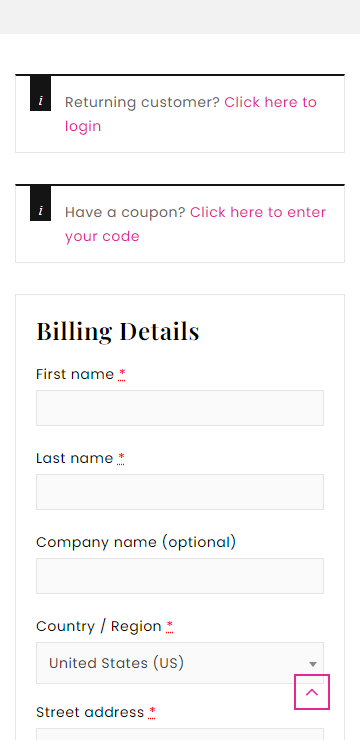Image resolution: width=360 pixels, height=740 pixels.
Task: Click the Country / Region dropdown arrow
Action: coord(312,664)
